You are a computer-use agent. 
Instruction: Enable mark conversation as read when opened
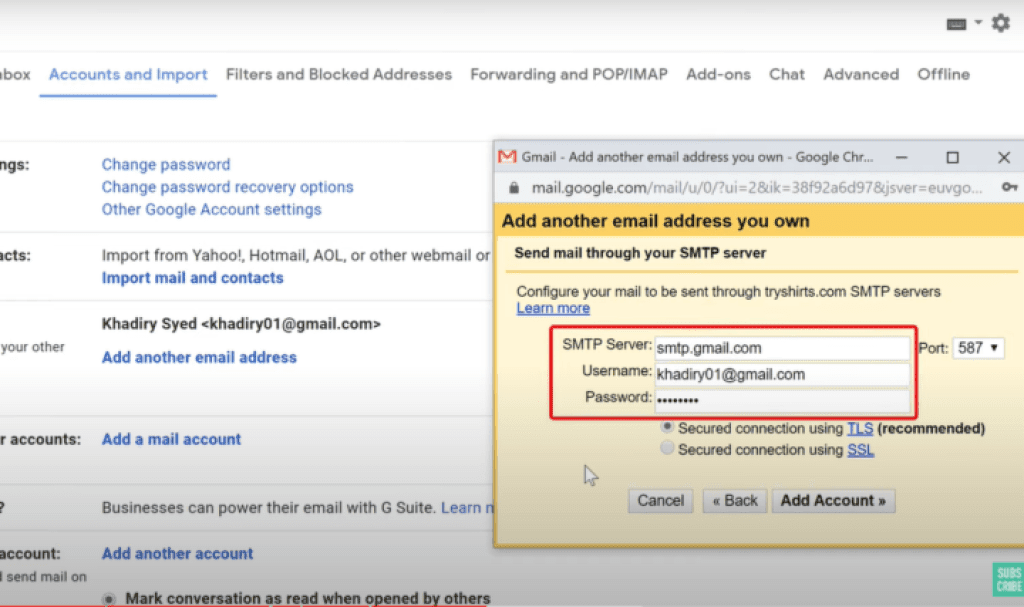108,597
